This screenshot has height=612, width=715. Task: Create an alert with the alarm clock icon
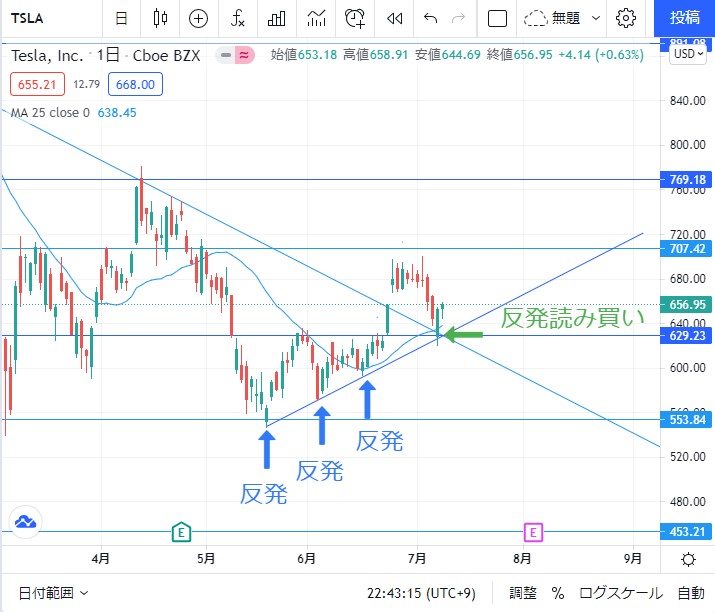point(354,18)
